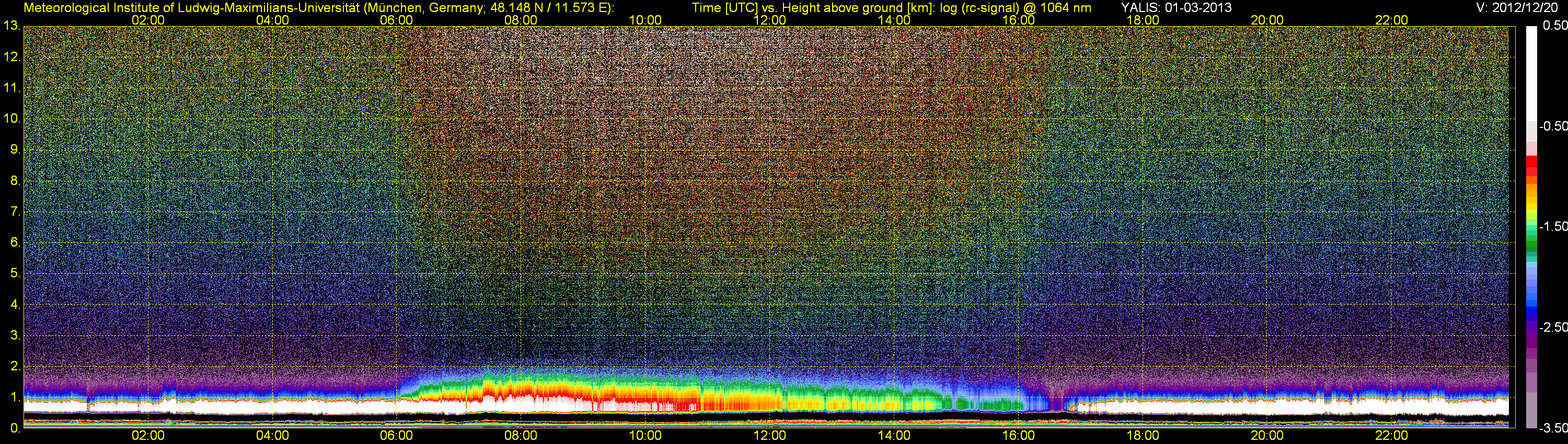Click the height axis label 7
This screenshot has width=1568, height=444.
pyautogui.click(x=15, y=212)
